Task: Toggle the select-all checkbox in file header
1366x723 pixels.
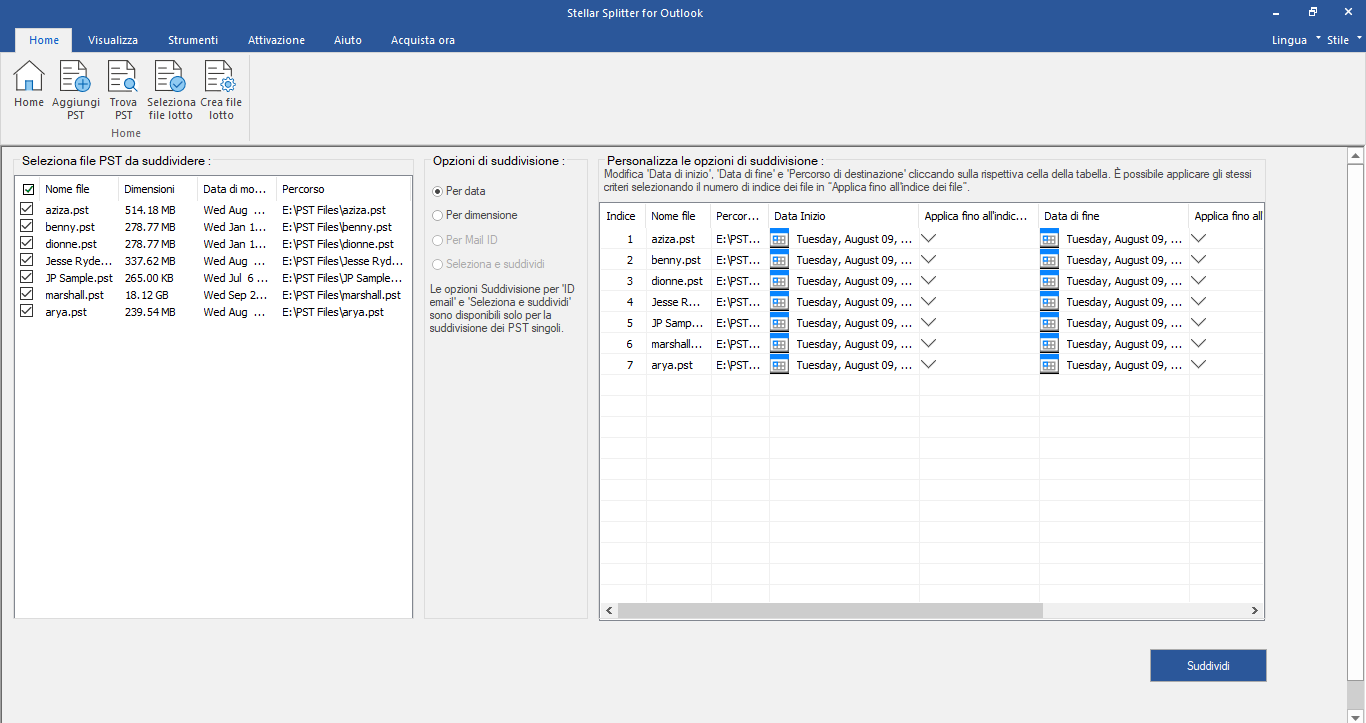Action: tap(28, 189)
